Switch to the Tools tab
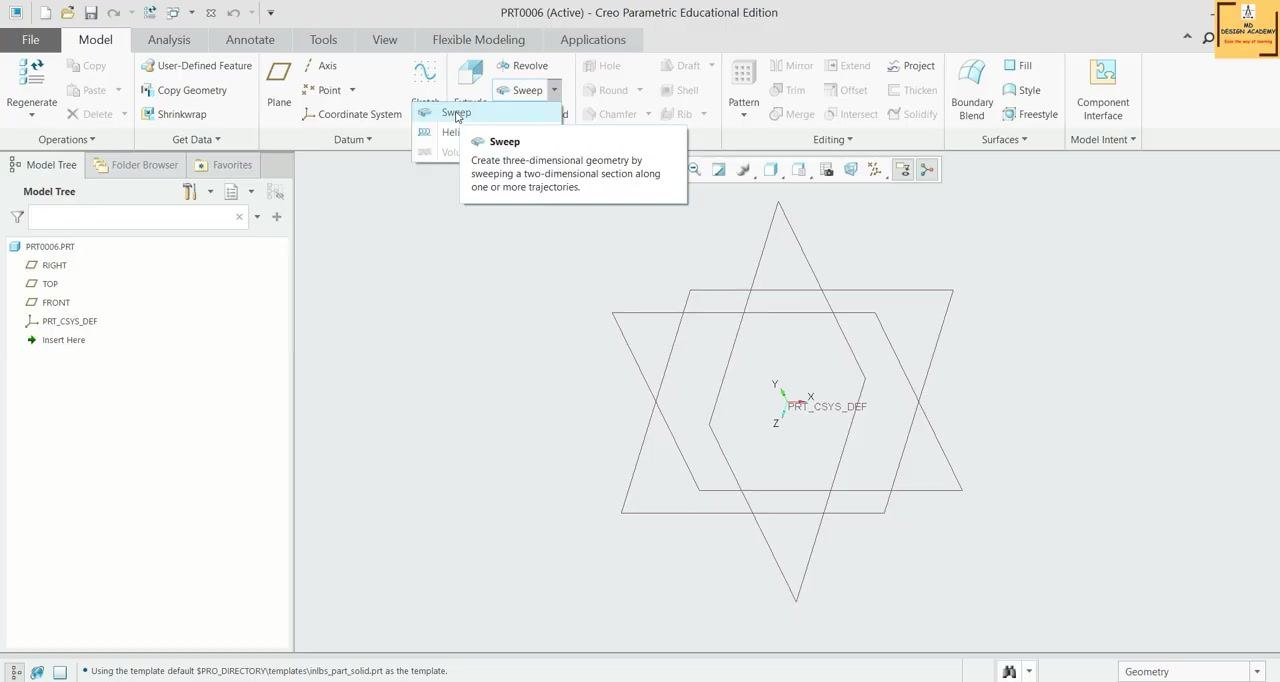Viewport: 1280px width, 682px height. pos(323,40)
